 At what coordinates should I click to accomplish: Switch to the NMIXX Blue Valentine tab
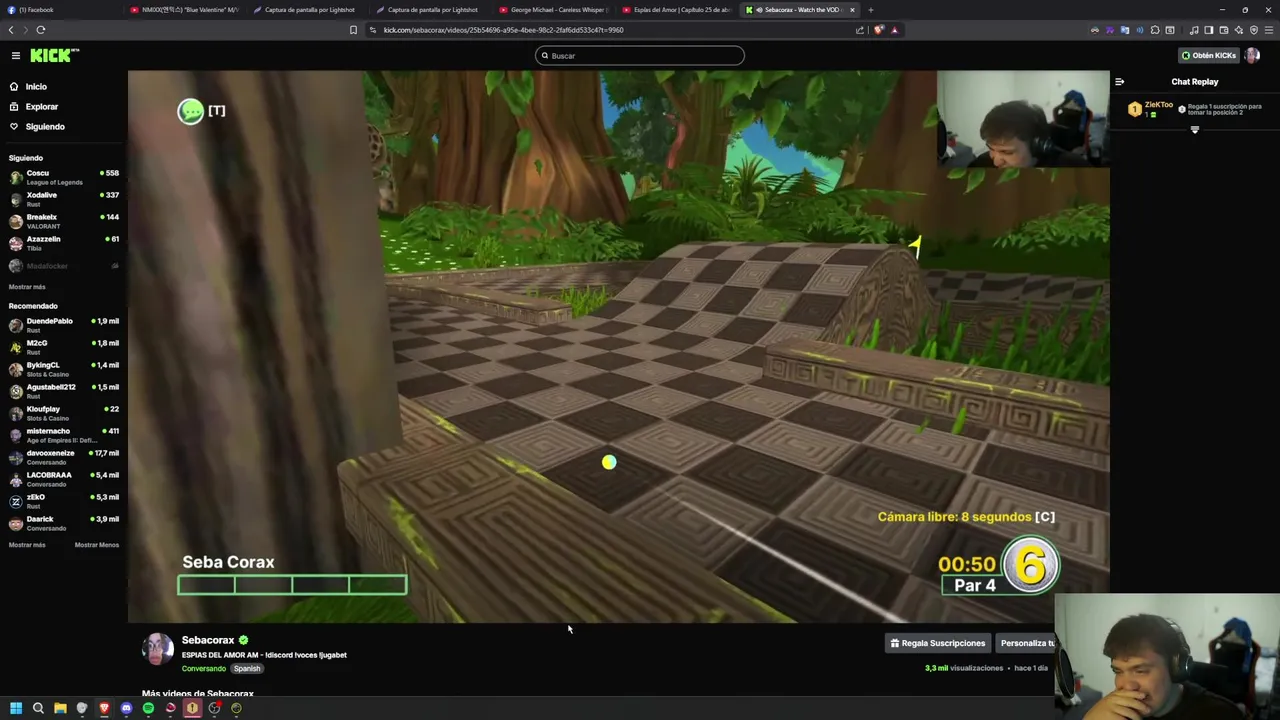click(x=184, y=10)
